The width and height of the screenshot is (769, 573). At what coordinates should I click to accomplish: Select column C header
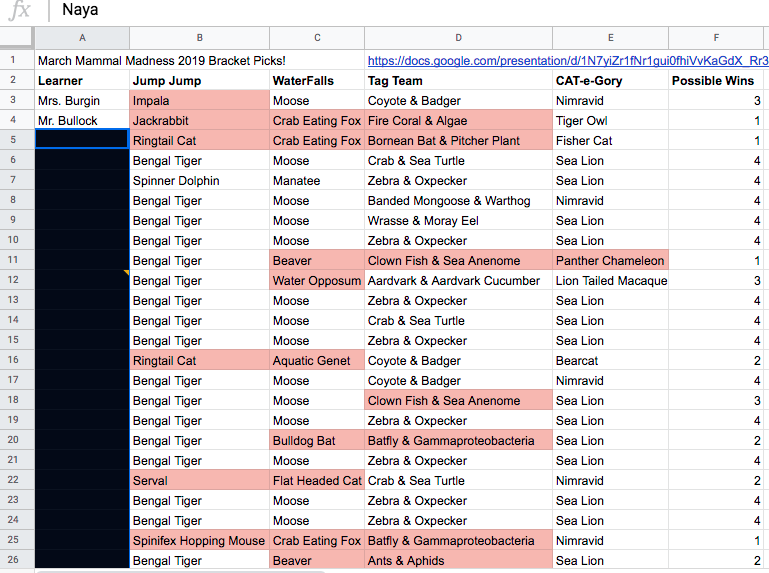tap(317, 38)
